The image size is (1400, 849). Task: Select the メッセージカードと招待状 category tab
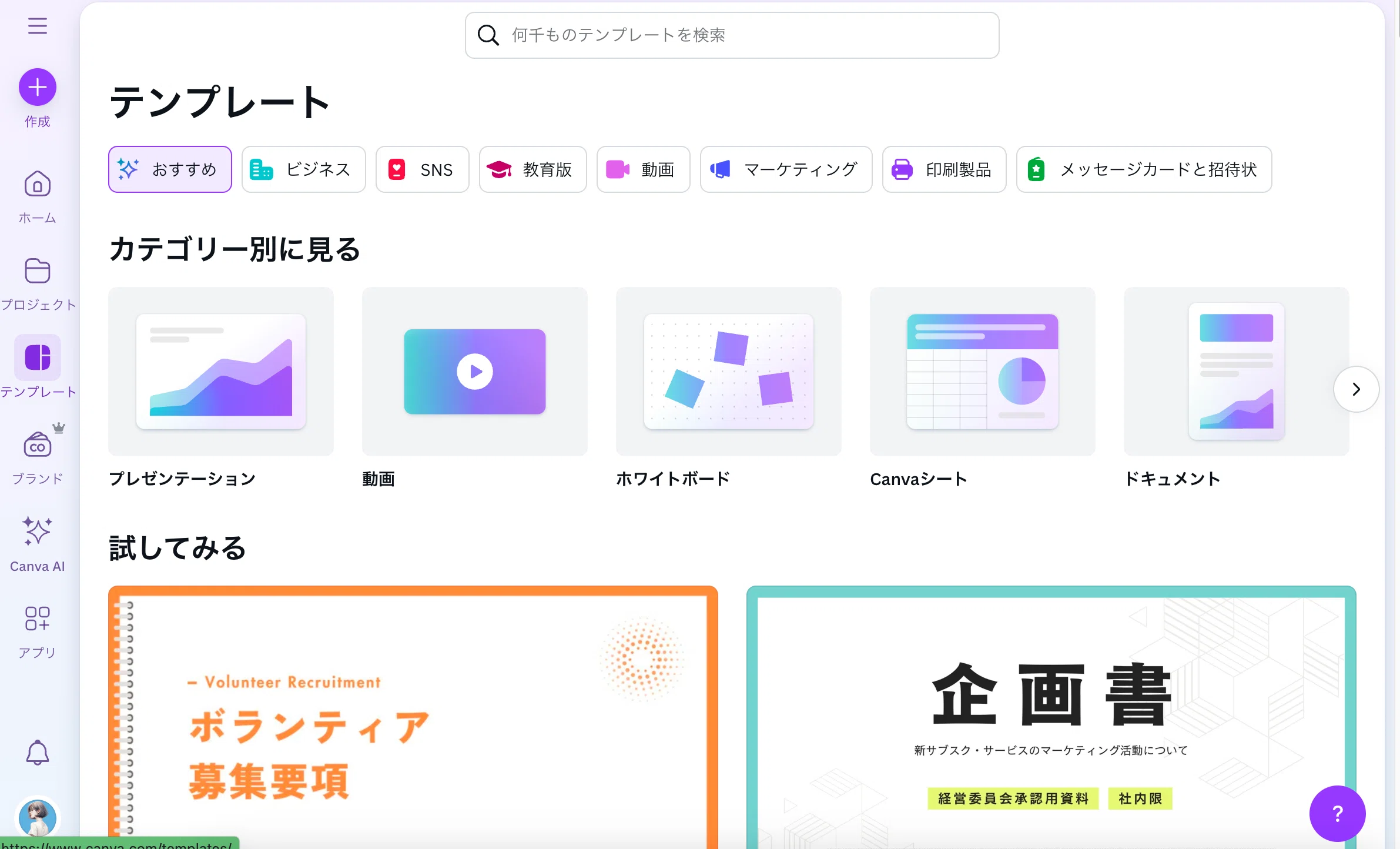[1144, 169]
